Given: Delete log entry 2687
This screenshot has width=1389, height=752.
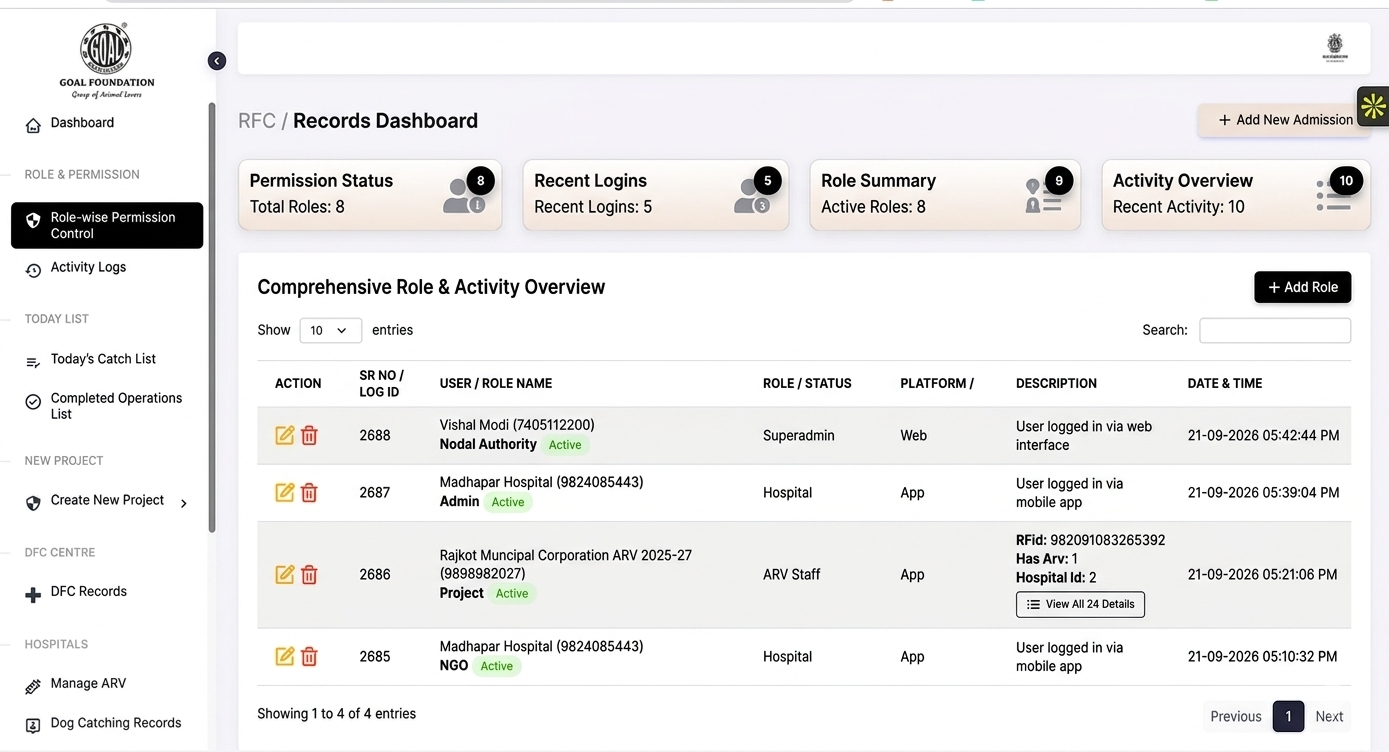Looking at the screenshot, I should click(x=309, y=492).
